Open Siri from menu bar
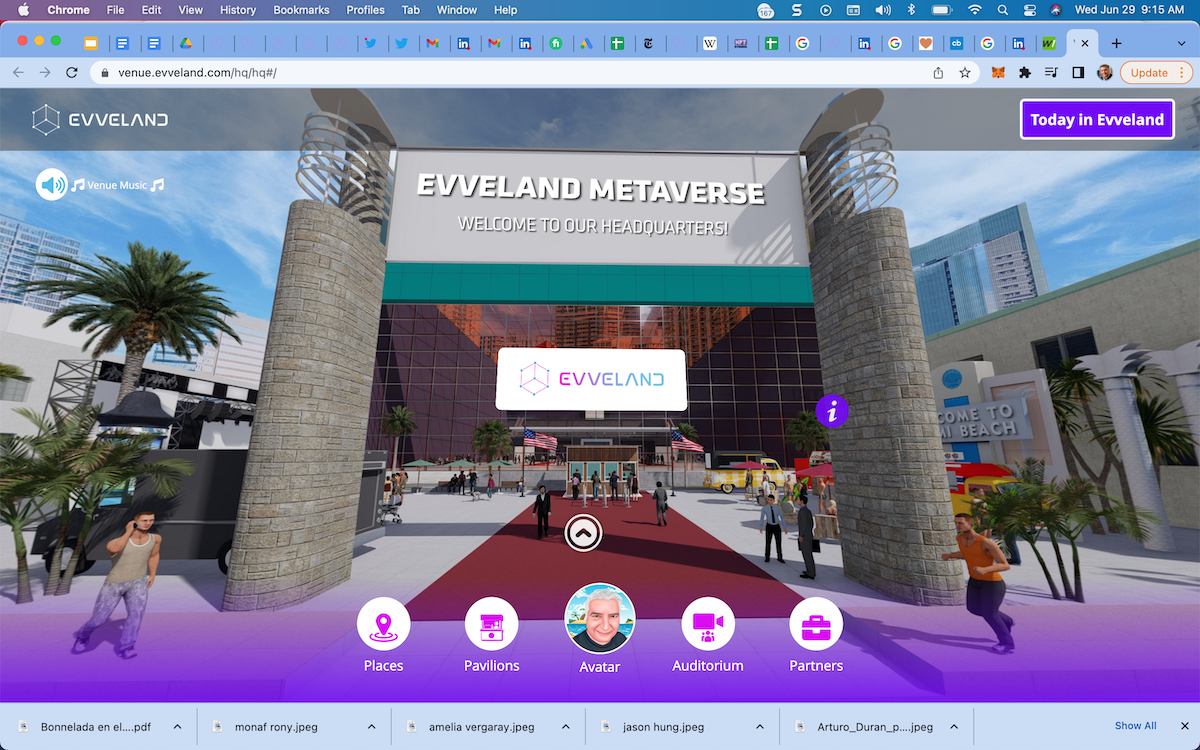This screenshot has height=750, width=1200. pyautogui.click(x=1057, y=10)
